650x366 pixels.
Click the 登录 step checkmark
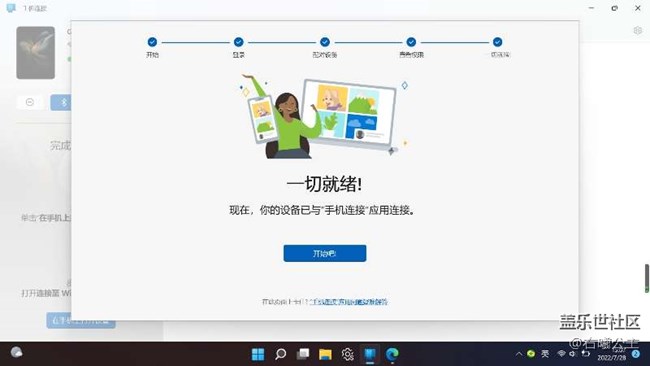238,42
